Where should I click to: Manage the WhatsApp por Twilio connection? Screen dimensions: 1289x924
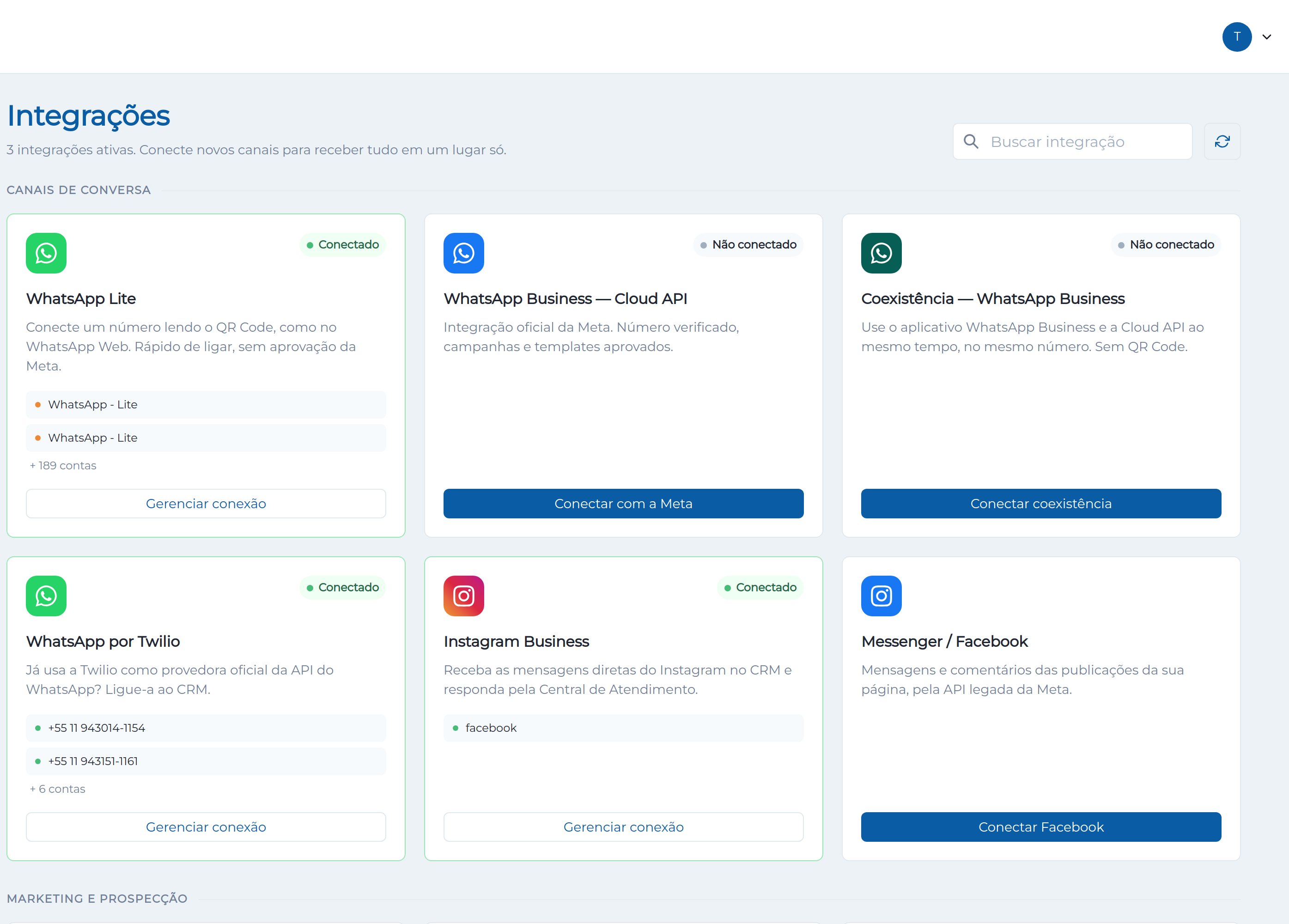click(x=206, y=827)
